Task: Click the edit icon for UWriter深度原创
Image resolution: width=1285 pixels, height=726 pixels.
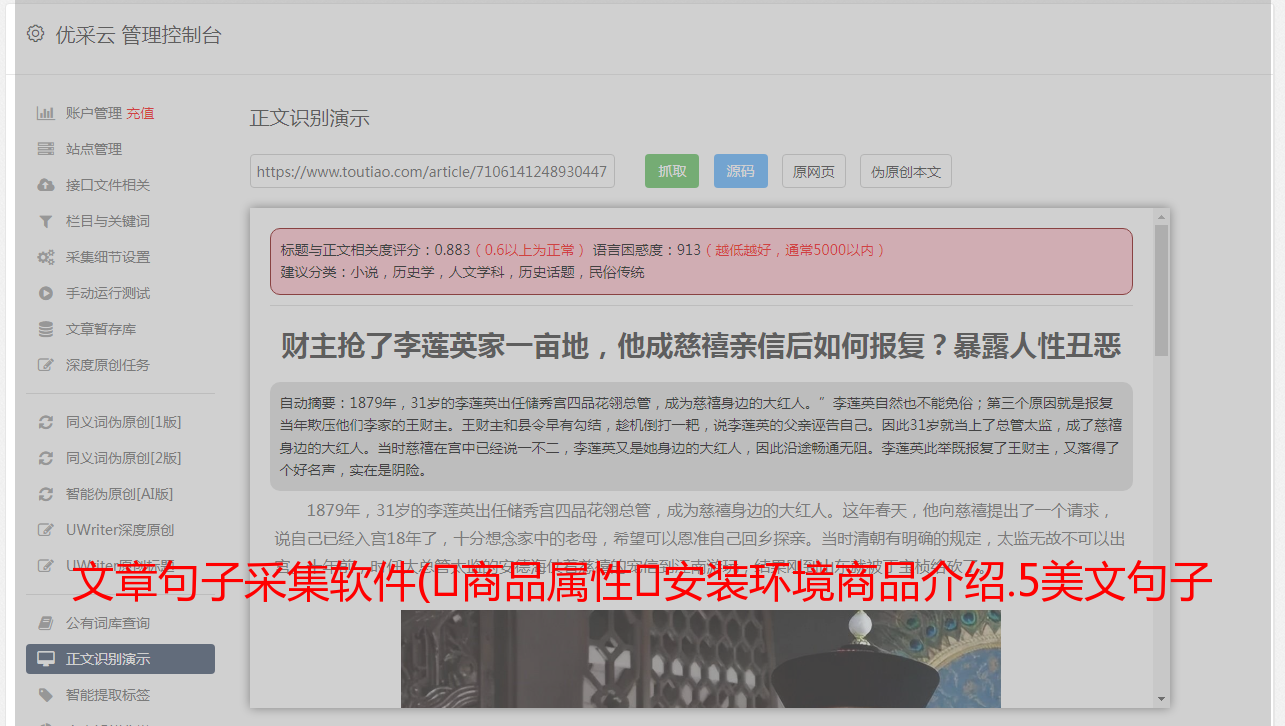Action: click(46, 530)
